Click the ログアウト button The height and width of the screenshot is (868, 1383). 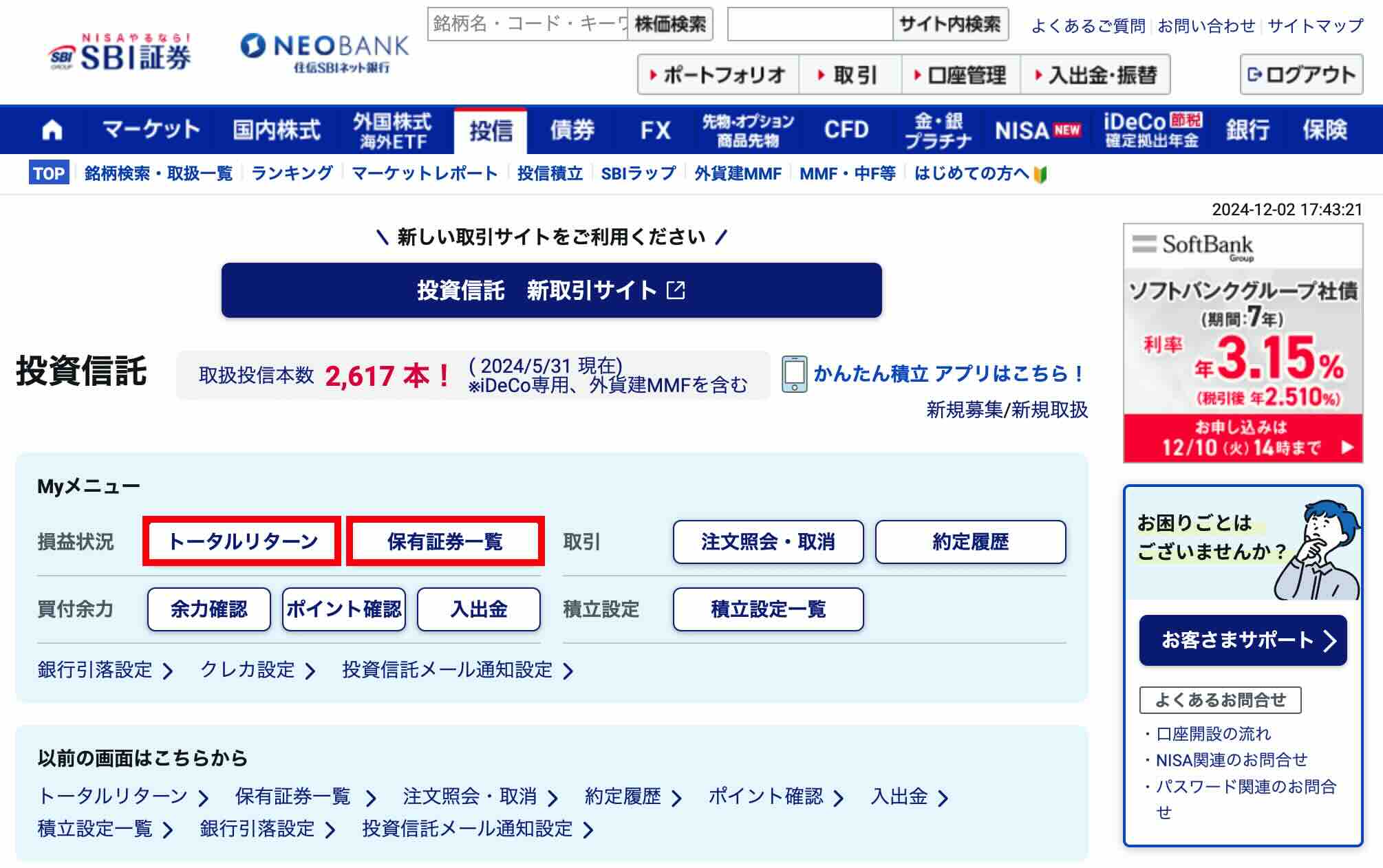[1301, 74]
